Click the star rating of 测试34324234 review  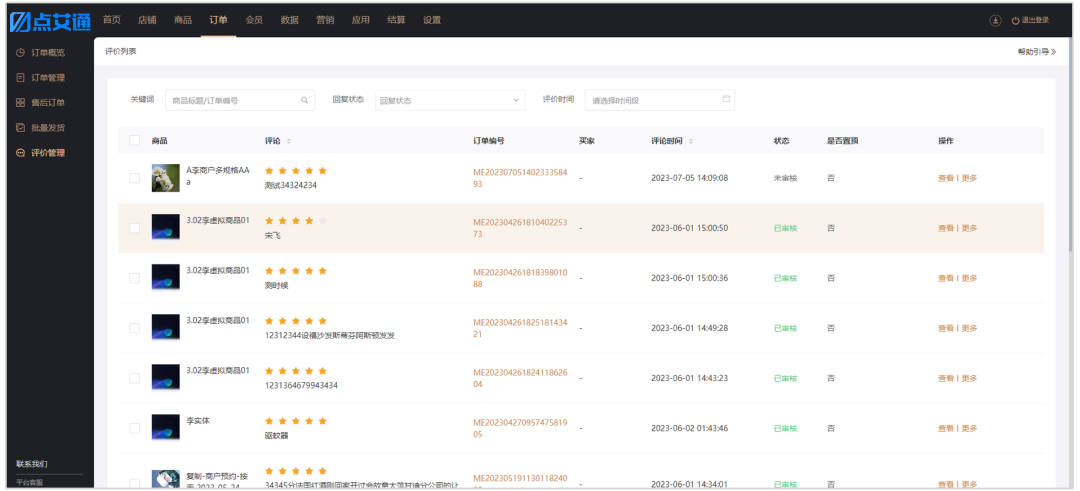click(295, 171)
